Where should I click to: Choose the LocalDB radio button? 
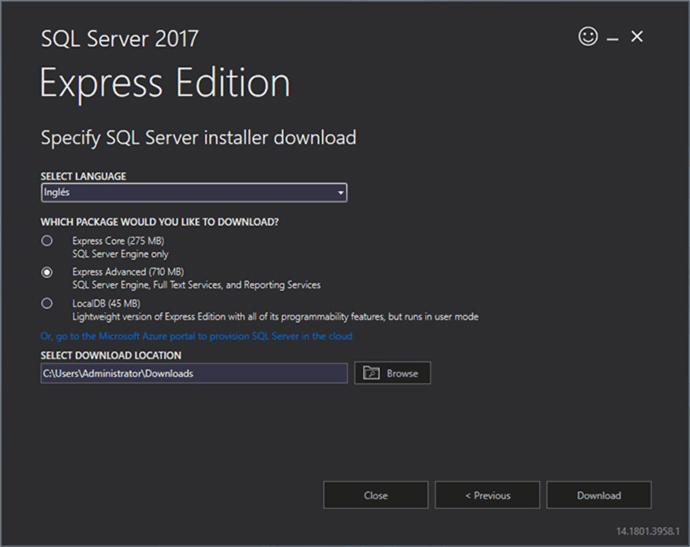tap(47, 303)
